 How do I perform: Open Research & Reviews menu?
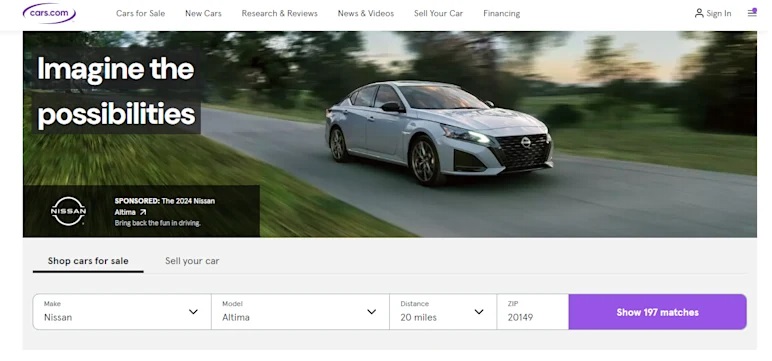279,13
